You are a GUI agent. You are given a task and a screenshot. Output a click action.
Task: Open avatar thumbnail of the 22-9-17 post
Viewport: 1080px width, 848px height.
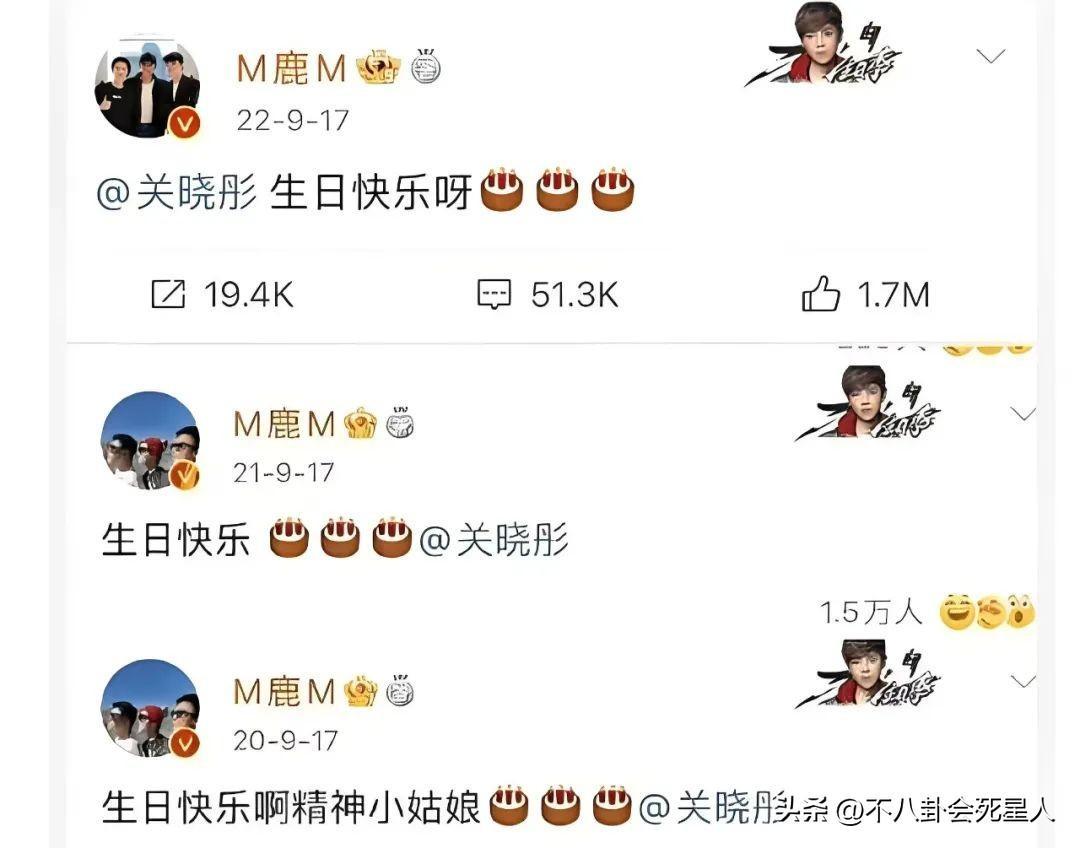[x=147, y=87]
